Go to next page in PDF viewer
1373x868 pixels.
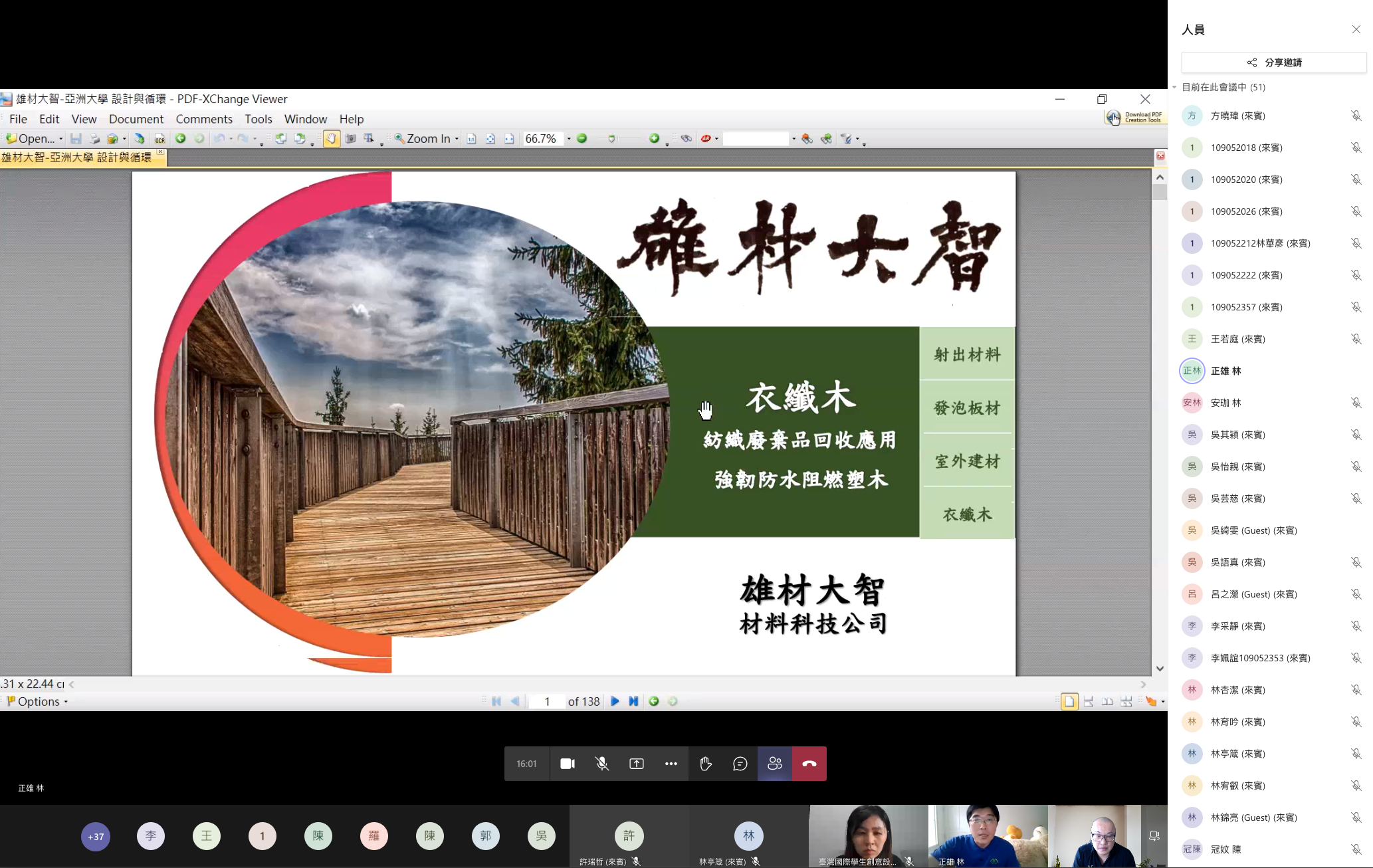click(615, 701)
